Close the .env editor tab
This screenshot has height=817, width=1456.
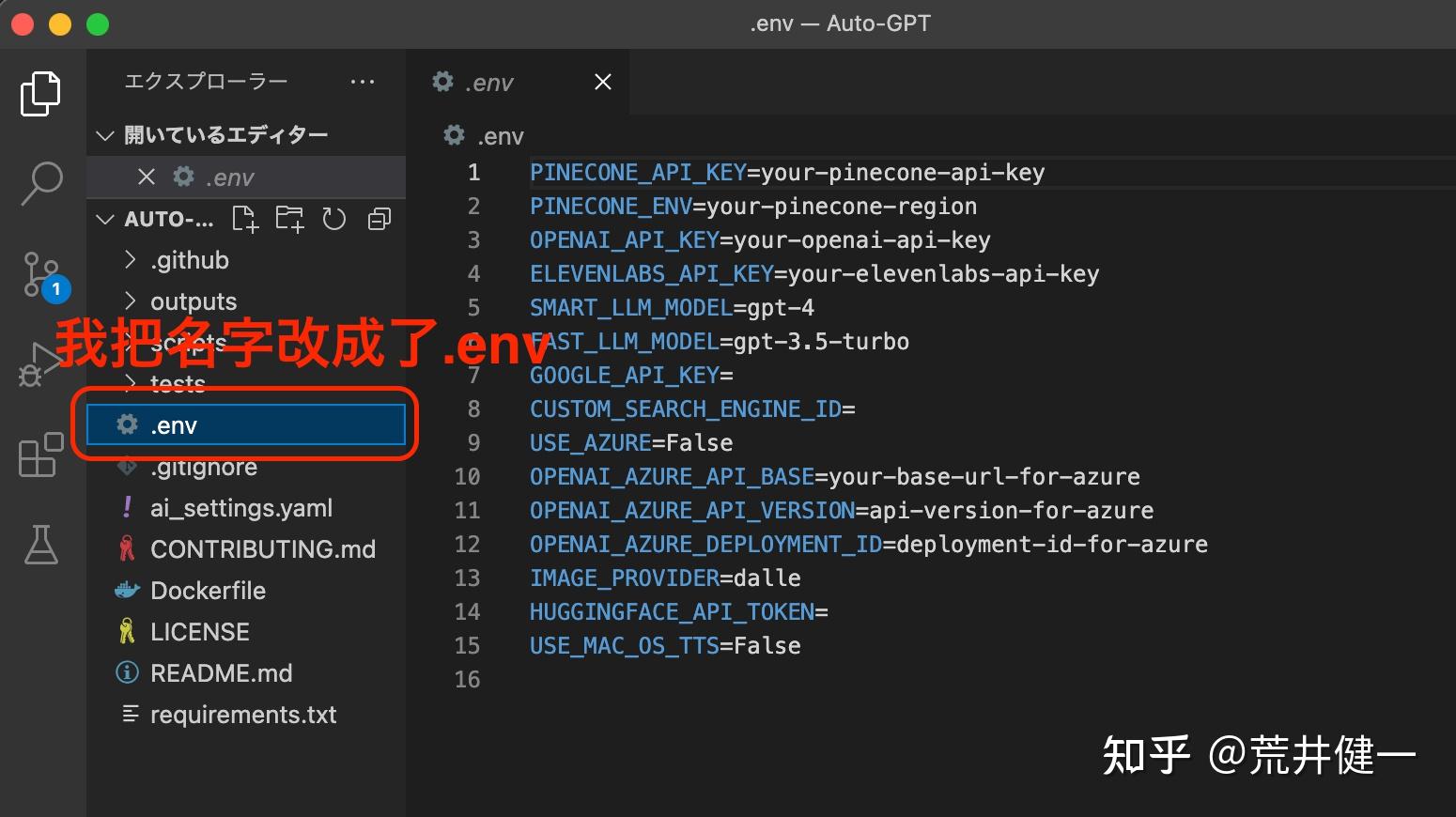pyautogui.click(x=602, y=82)
